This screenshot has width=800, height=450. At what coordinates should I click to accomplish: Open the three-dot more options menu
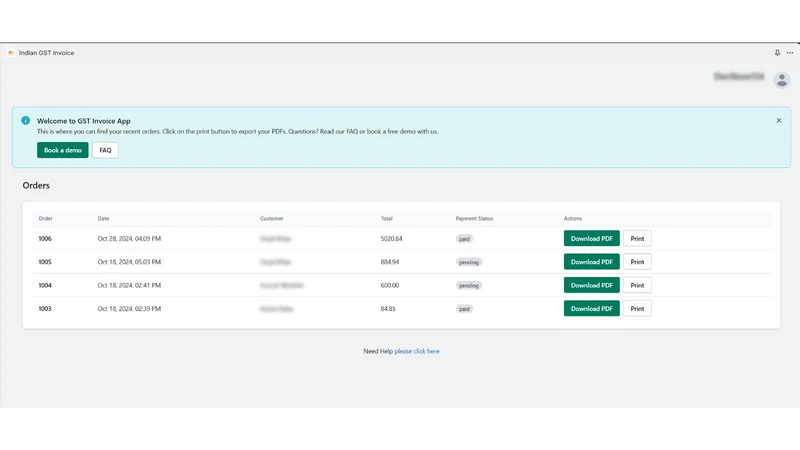coord(790,53)
